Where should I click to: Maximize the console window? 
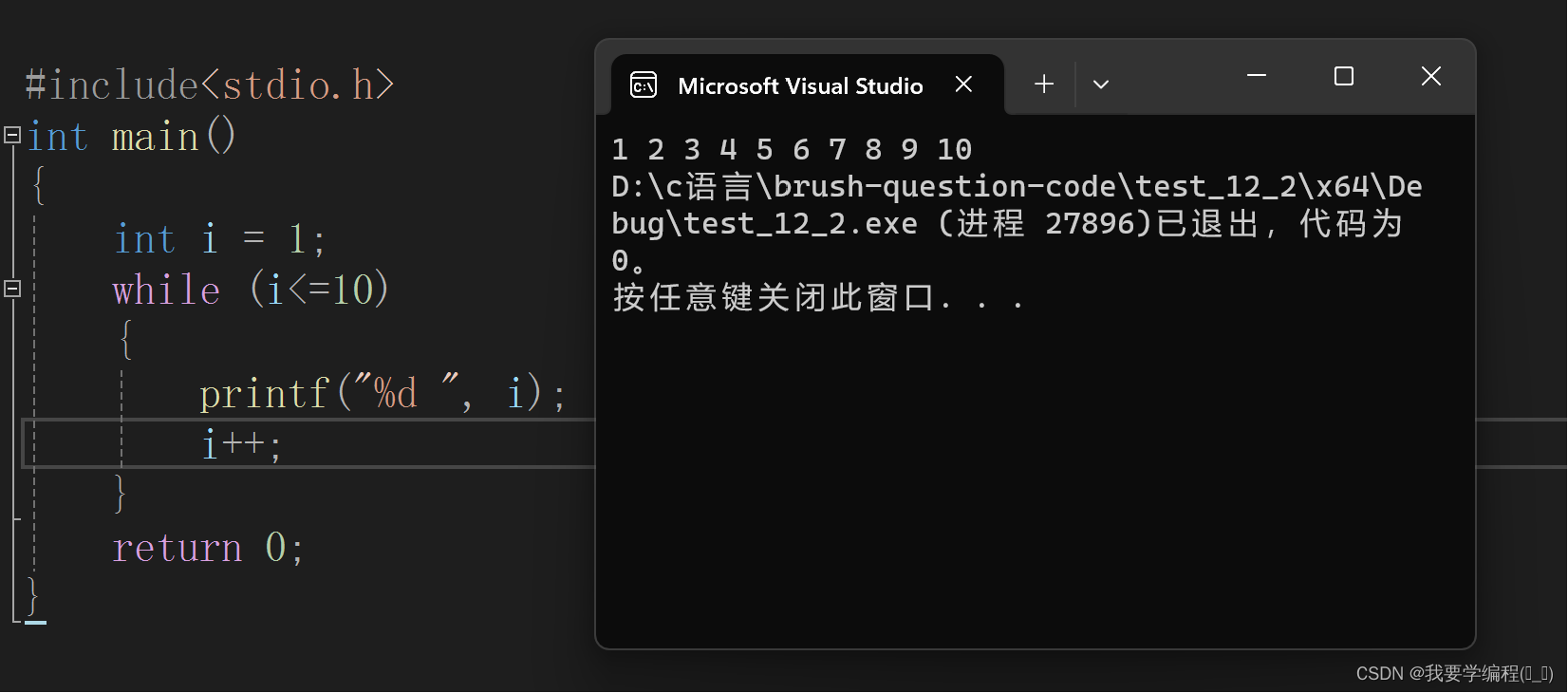(x=1344, y=76)
